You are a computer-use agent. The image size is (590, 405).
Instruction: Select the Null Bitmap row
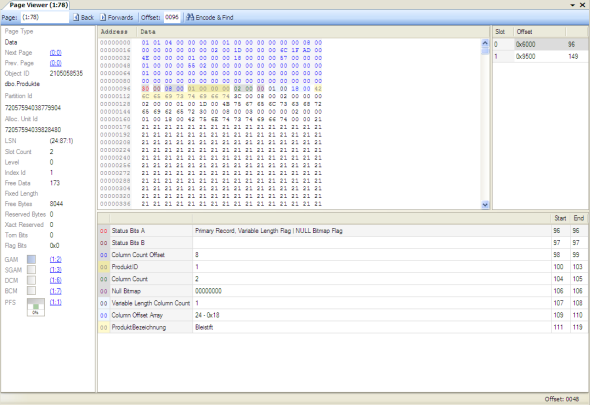(343, 291)
